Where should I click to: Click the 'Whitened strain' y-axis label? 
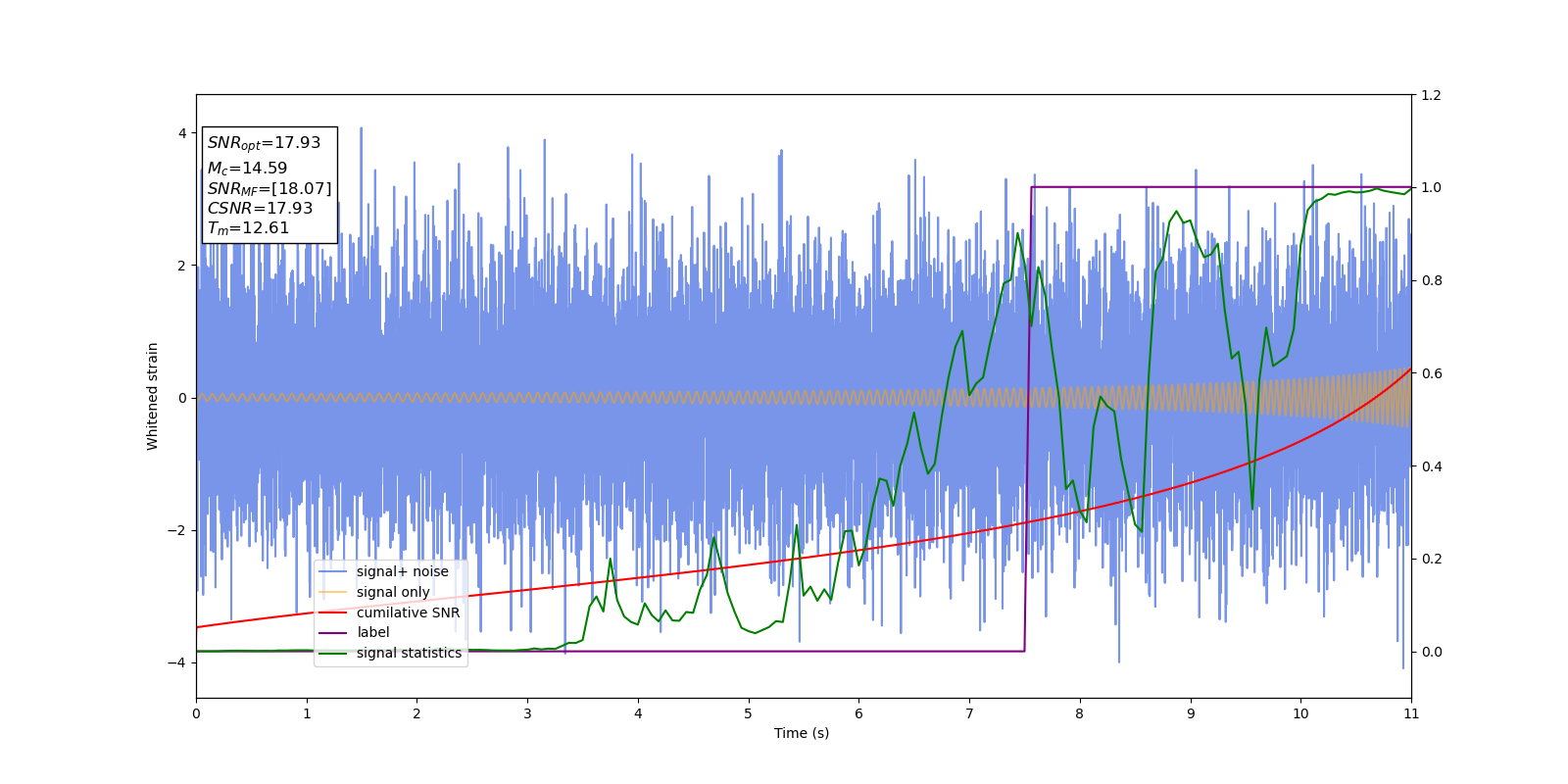pyautogui.click(x=153, y=396)
